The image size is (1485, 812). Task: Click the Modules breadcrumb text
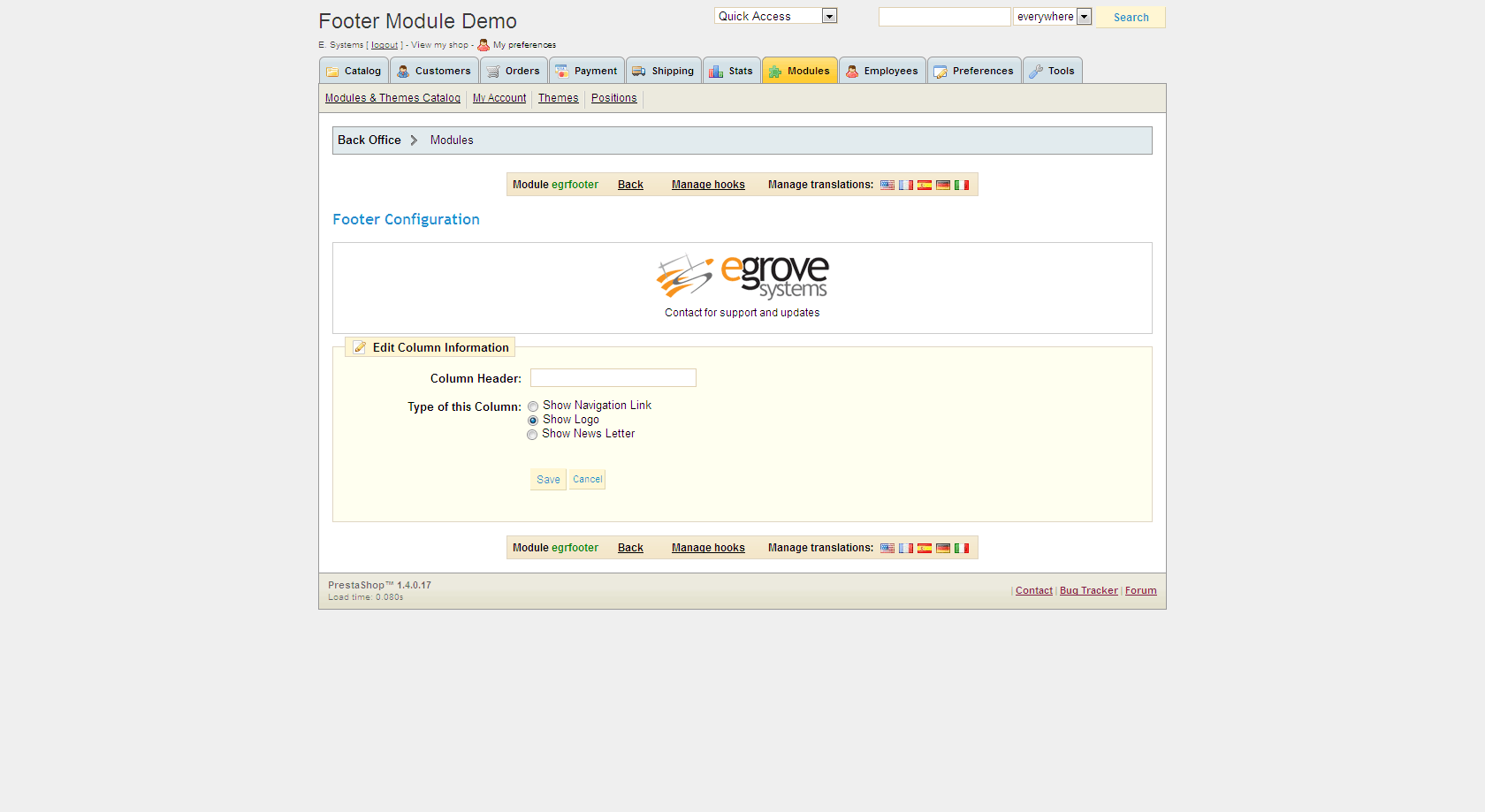tap(452, 140)
